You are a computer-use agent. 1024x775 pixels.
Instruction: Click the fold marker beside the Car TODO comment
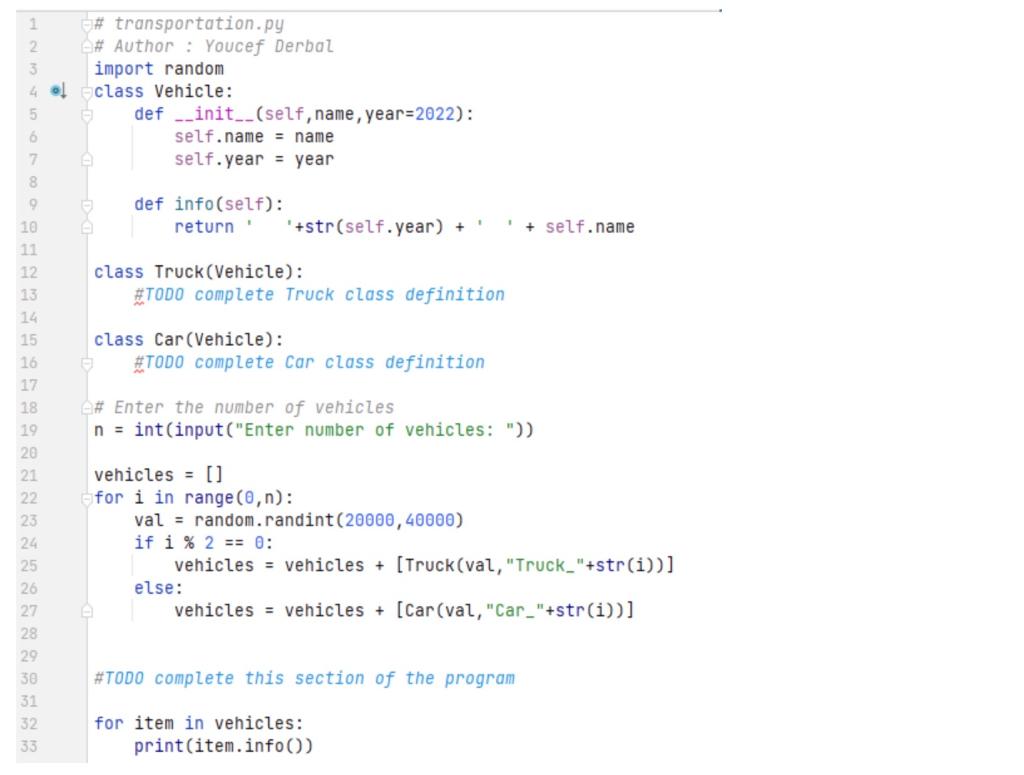[x=87, y=363]
